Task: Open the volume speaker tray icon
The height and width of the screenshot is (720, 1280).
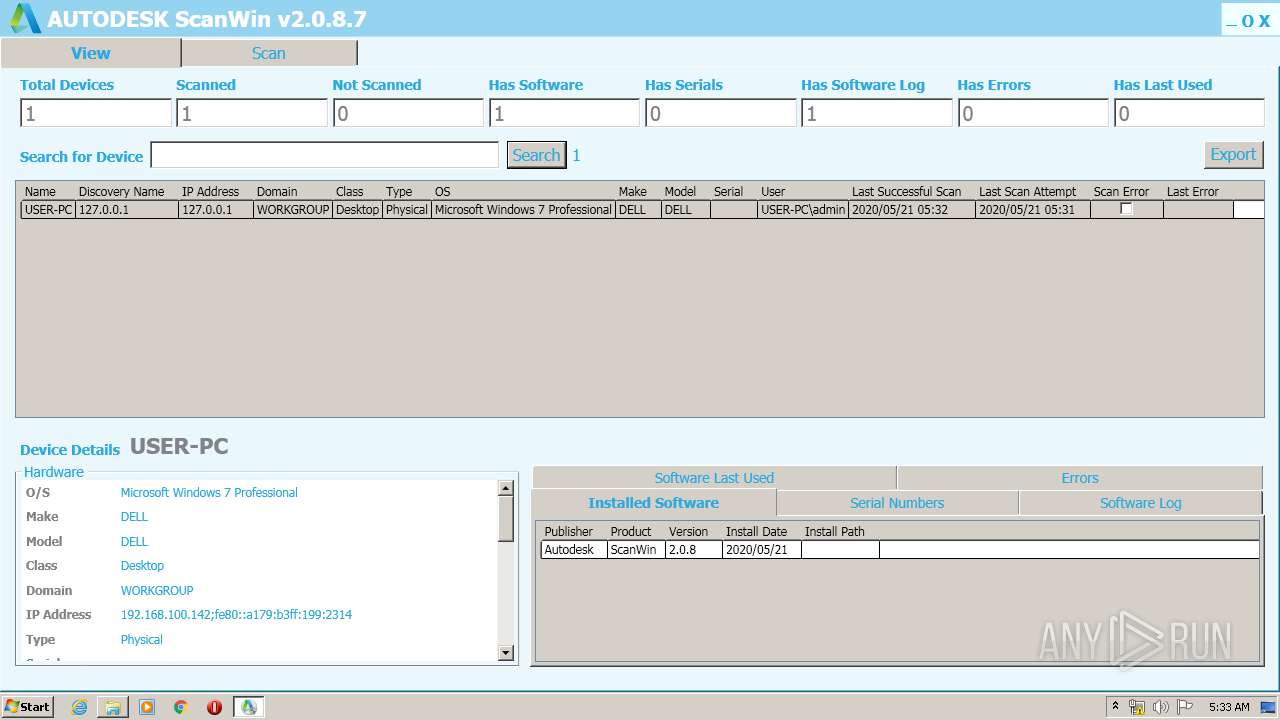Action: point(1161,707)
